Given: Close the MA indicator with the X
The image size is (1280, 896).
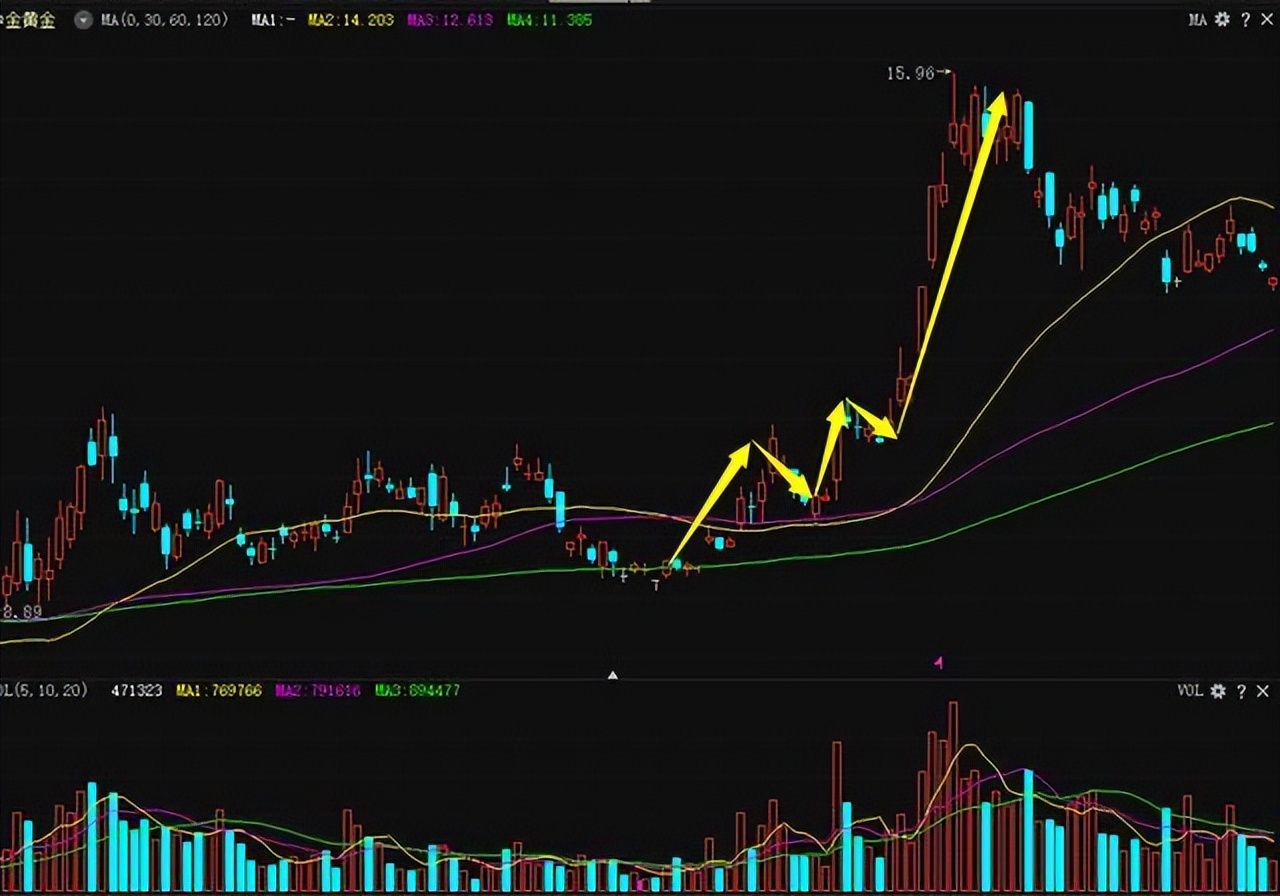Looking at the screenshot, I should coord(1266,19).
